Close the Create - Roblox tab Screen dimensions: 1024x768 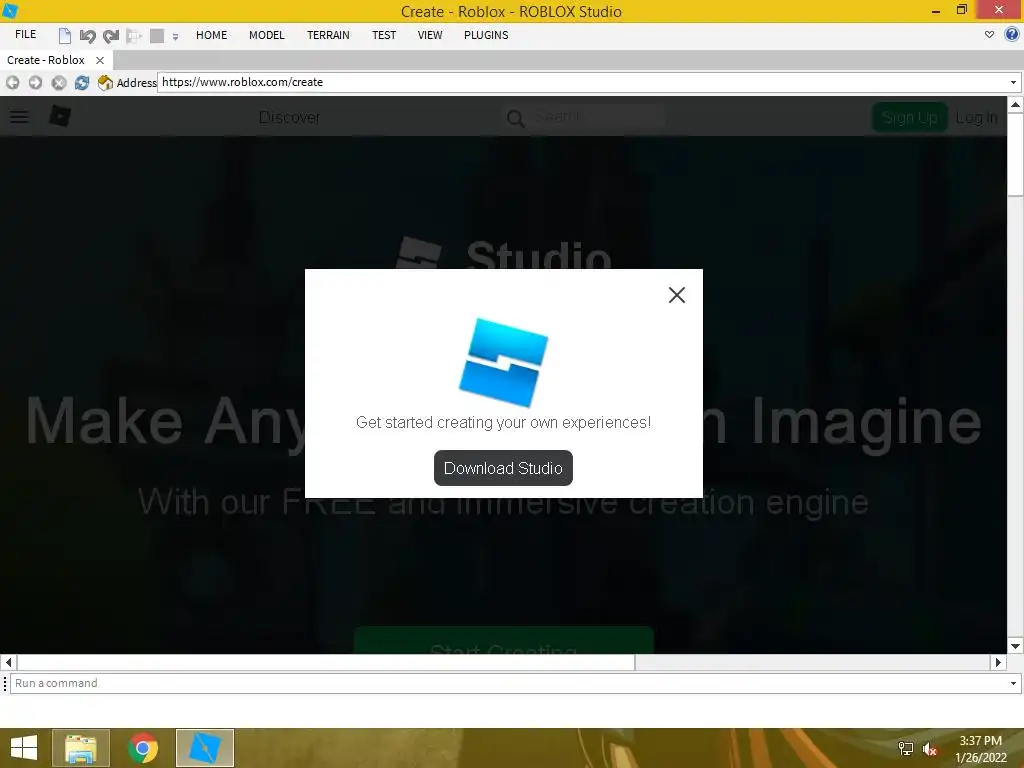[x=100, y=60]
